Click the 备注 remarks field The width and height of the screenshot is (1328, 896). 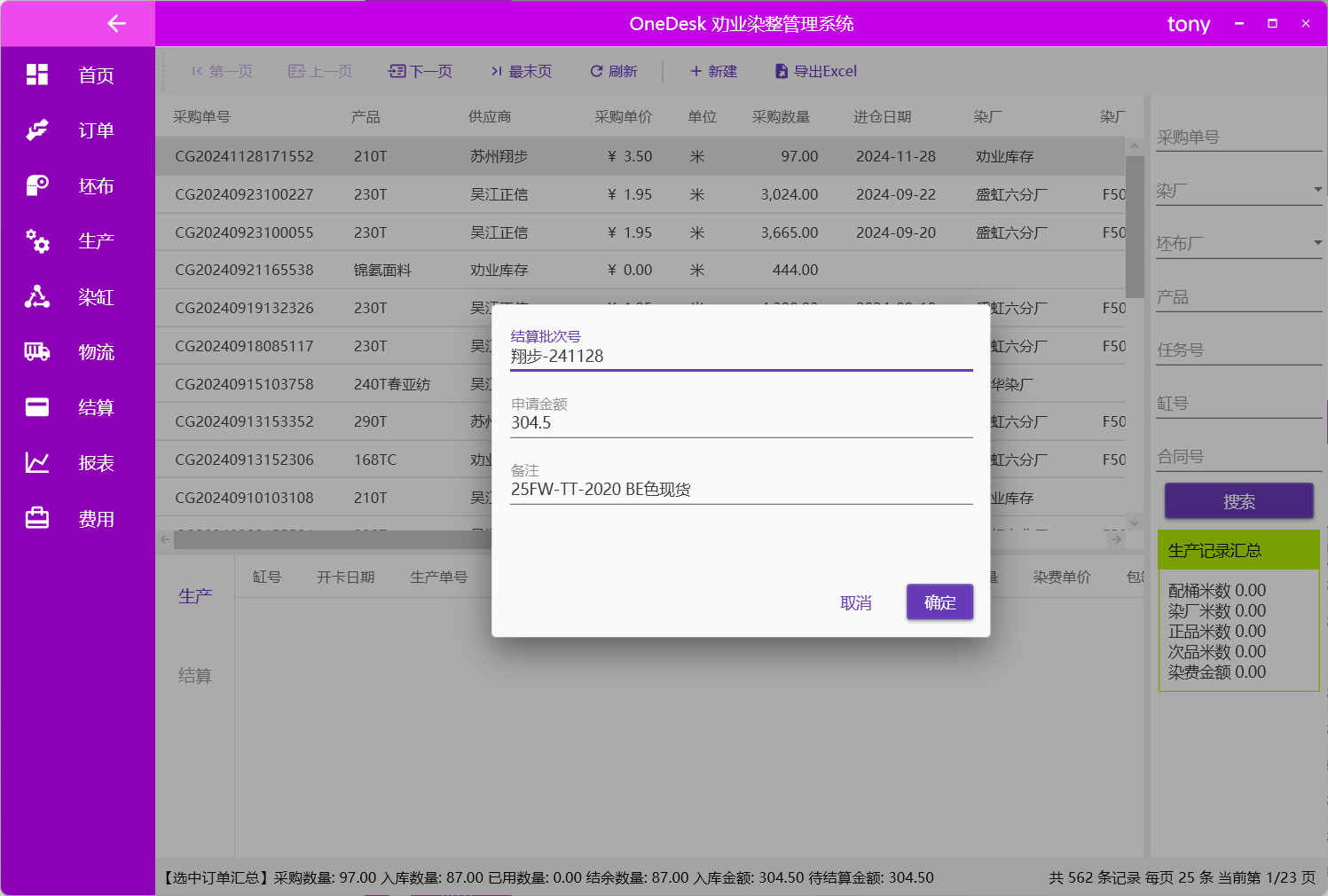point(741,490)
